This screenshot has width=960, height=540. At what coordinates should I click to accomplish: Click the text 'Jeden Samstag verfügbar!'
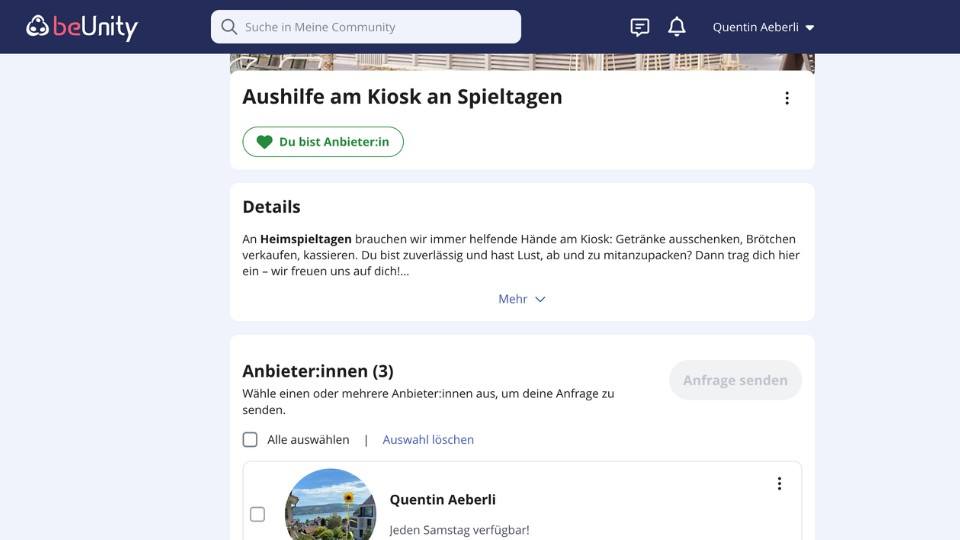pos(459,530)
